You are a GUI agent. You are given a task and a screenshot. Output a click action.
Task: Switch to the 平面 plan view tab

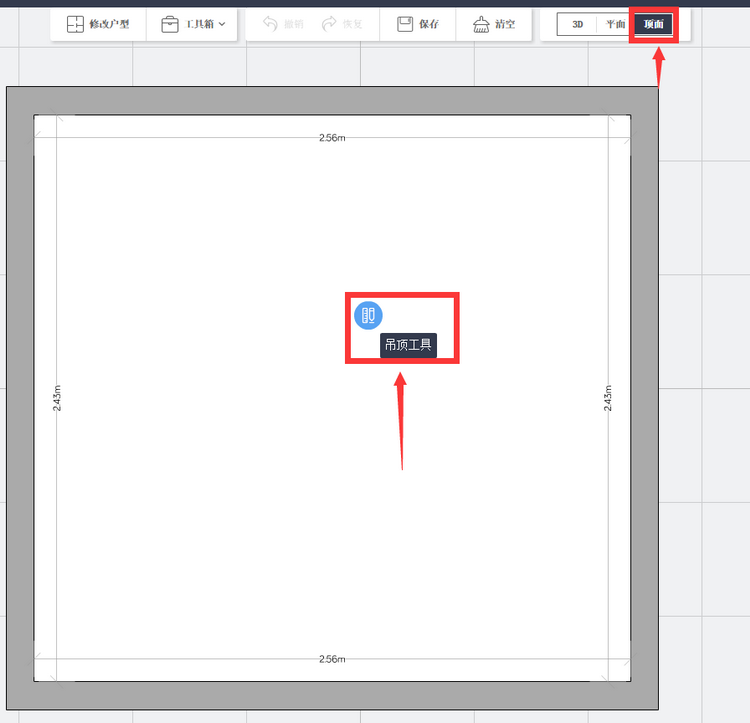tap(615, 24)
